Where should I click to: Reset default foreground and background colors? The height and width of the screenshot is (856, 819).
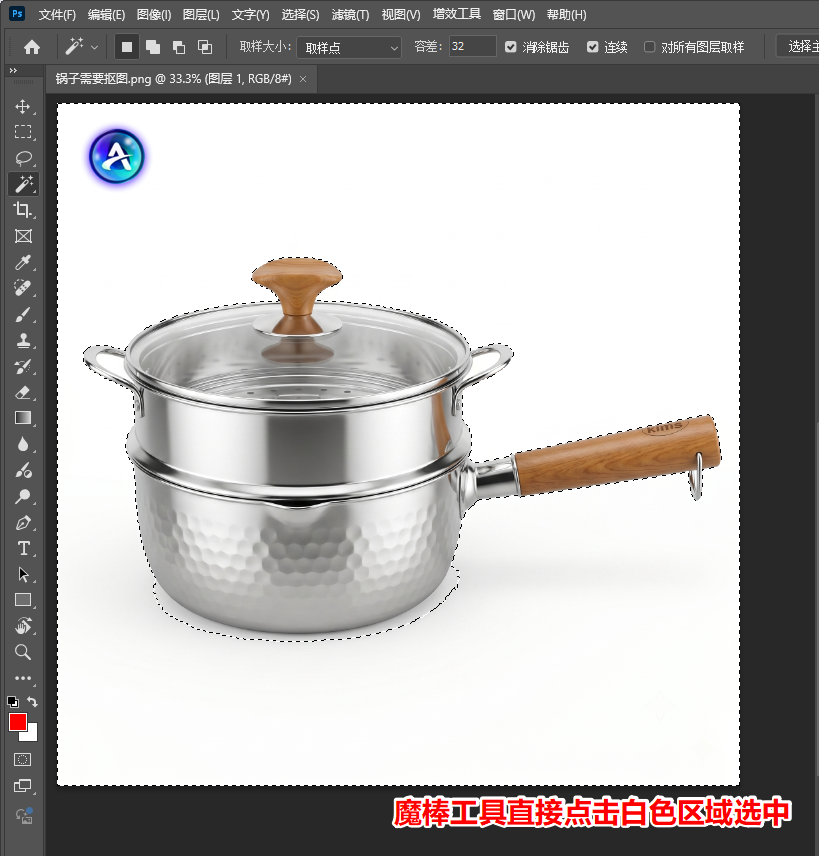pyautogui.click(x=13, y=702)
